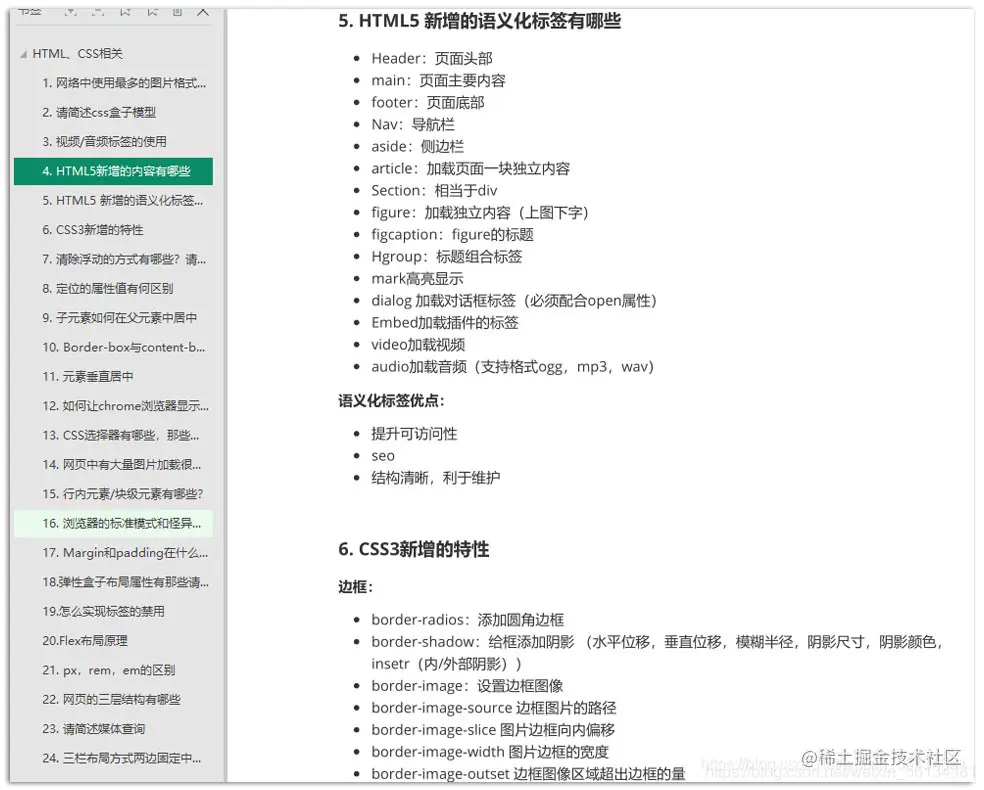984x790 pixels.
Task: Click the Hgroup:标题组合标签 line
Action: (446, 257)
